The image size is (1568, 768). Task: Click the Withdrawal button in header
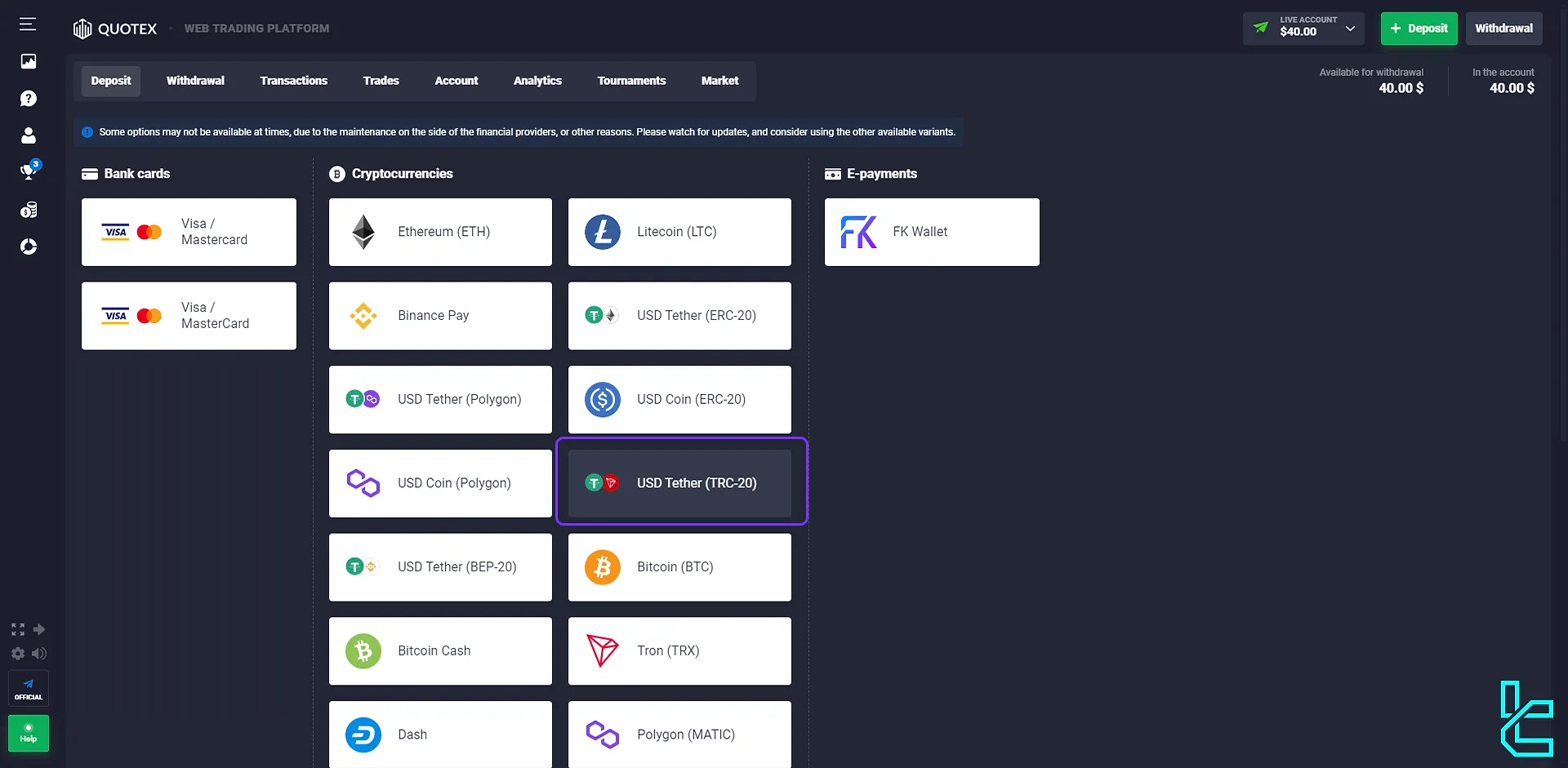pyautogui.click(x=1503, y=29)
